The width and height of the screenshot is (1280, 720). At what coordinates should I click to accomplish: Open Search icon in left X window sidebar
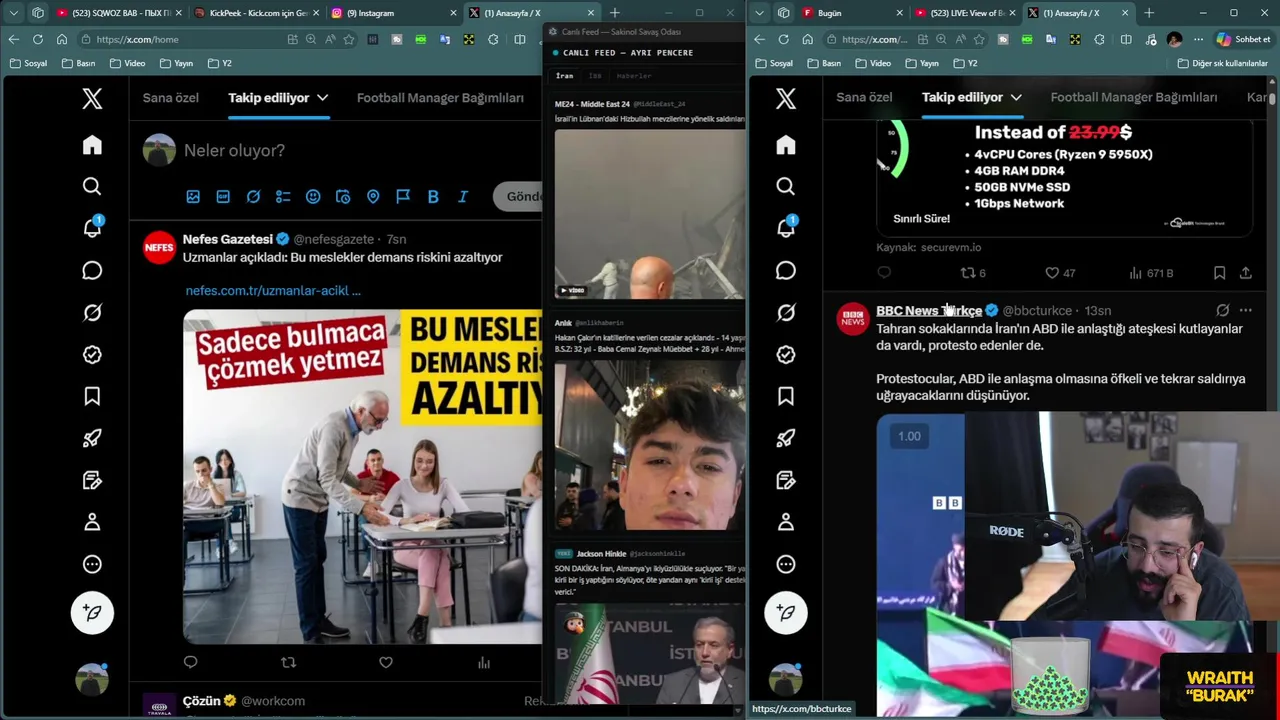point(92,186)
